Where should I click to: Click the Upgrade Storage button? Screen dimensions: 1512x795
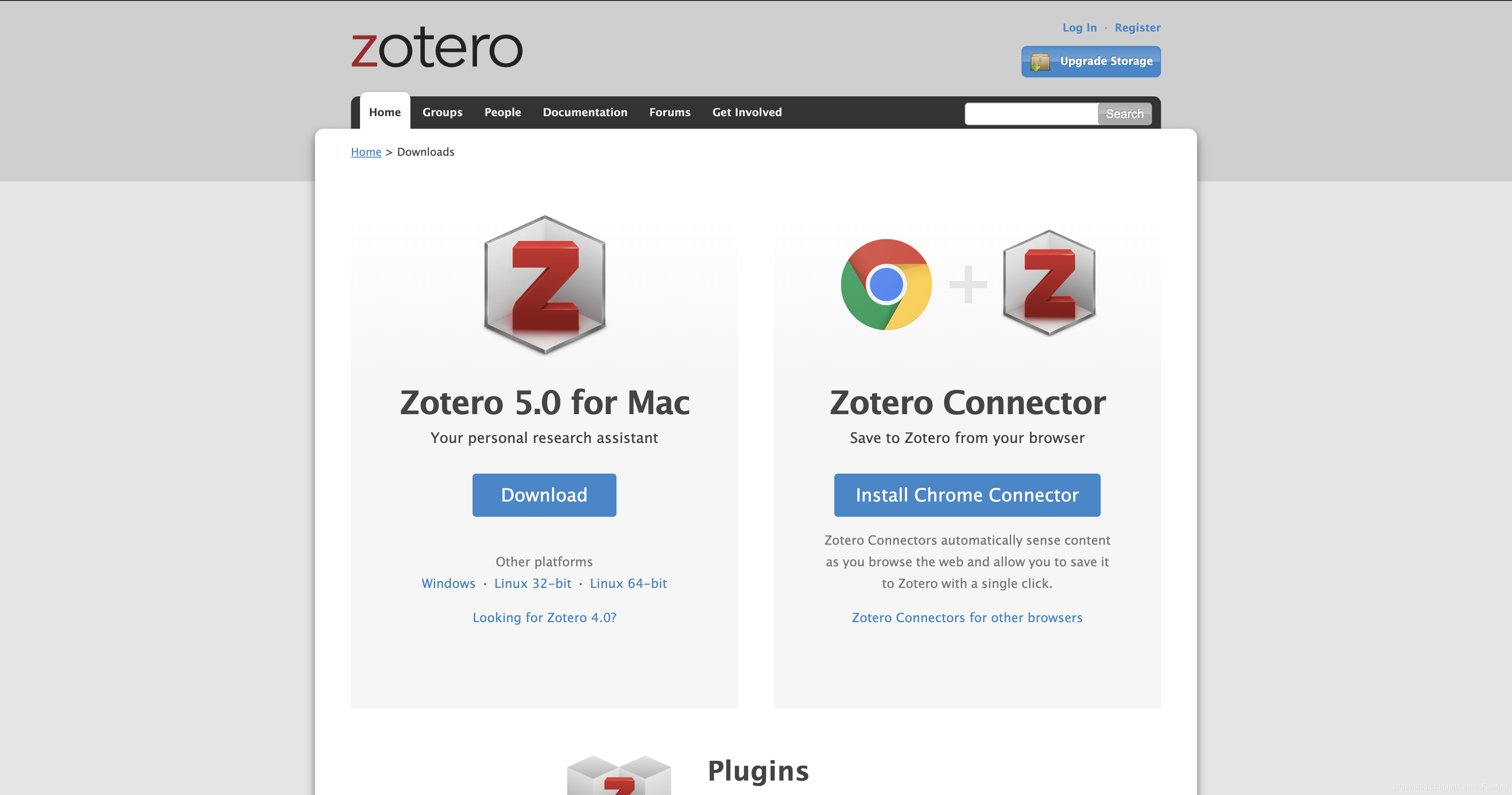tap(1091, 62)
